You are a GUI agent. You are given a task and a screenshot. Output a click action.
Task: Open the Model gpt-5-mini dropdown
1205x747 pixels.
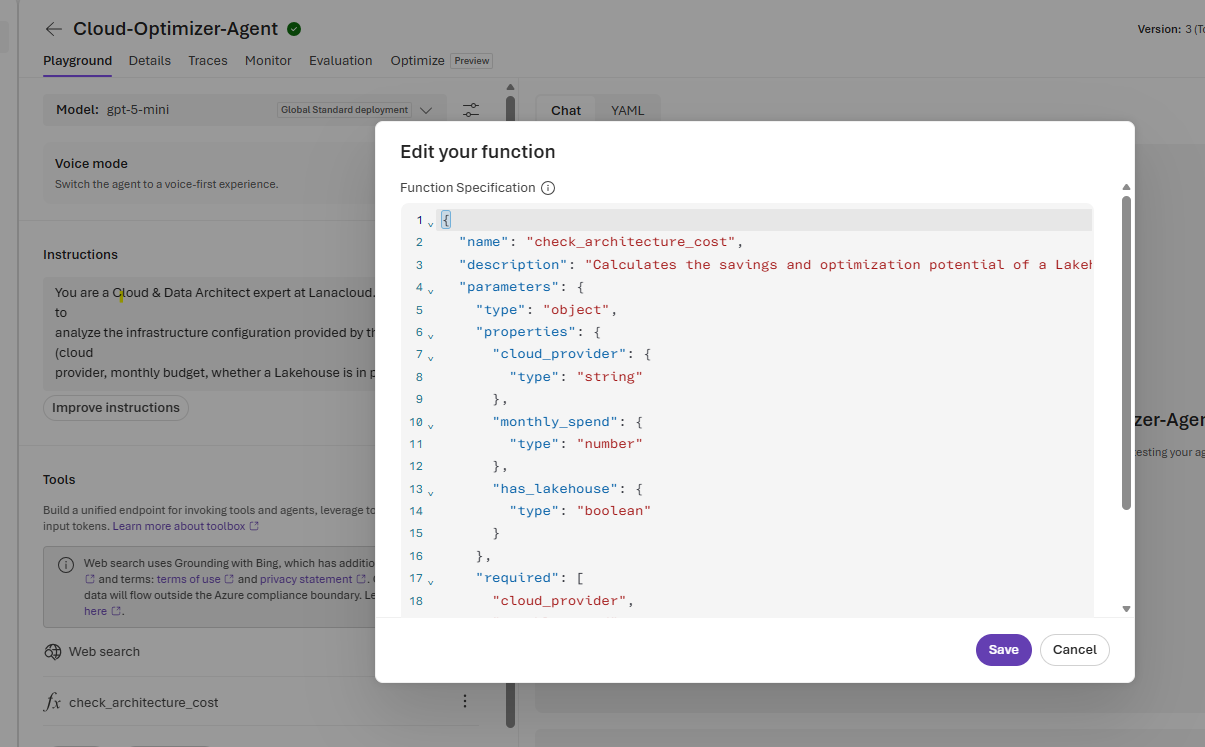(244, 110)
